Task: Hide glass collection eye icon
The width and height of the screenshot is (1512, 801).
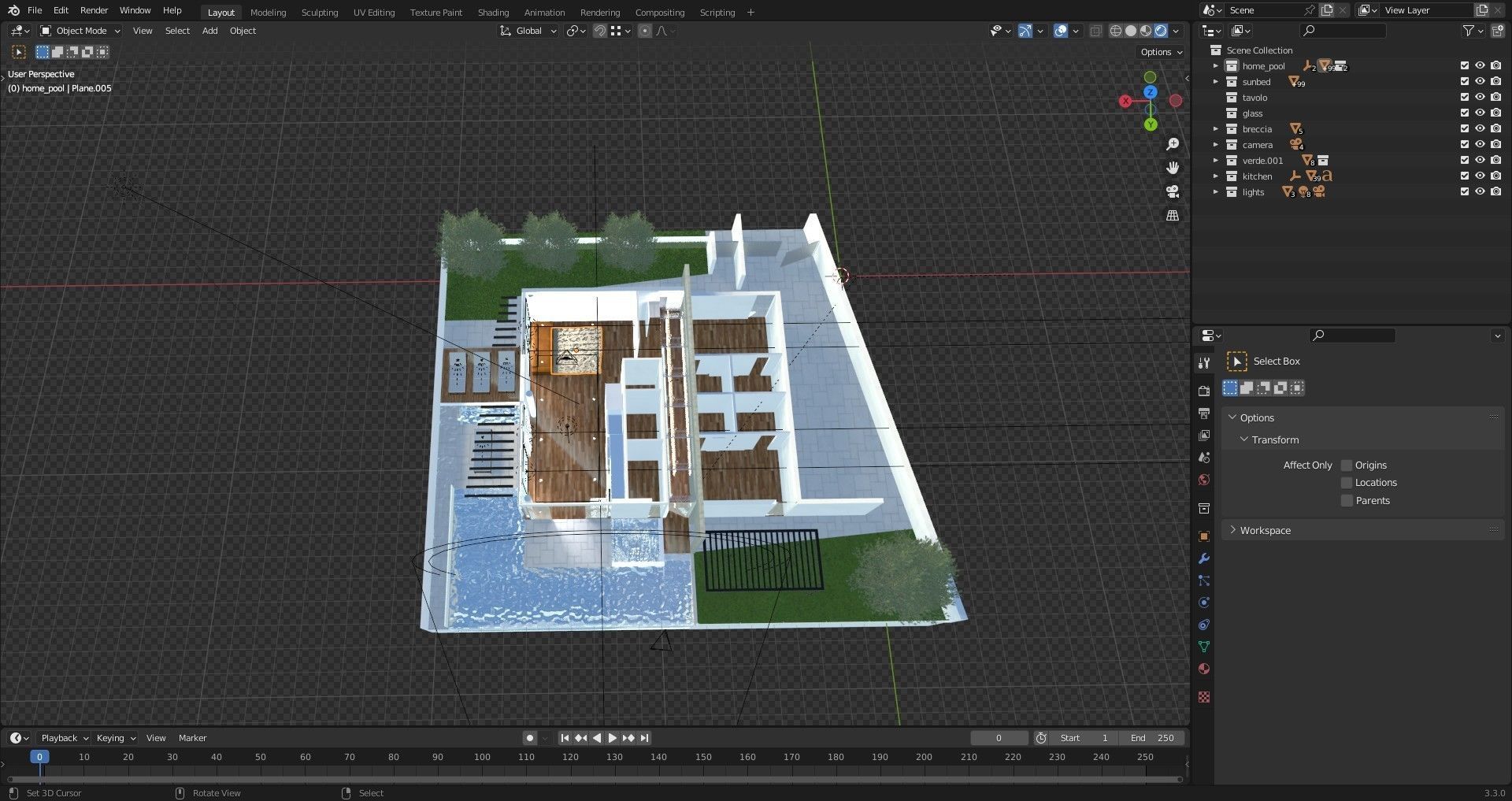Action: pyautogui.click(x=1480, y=113)
